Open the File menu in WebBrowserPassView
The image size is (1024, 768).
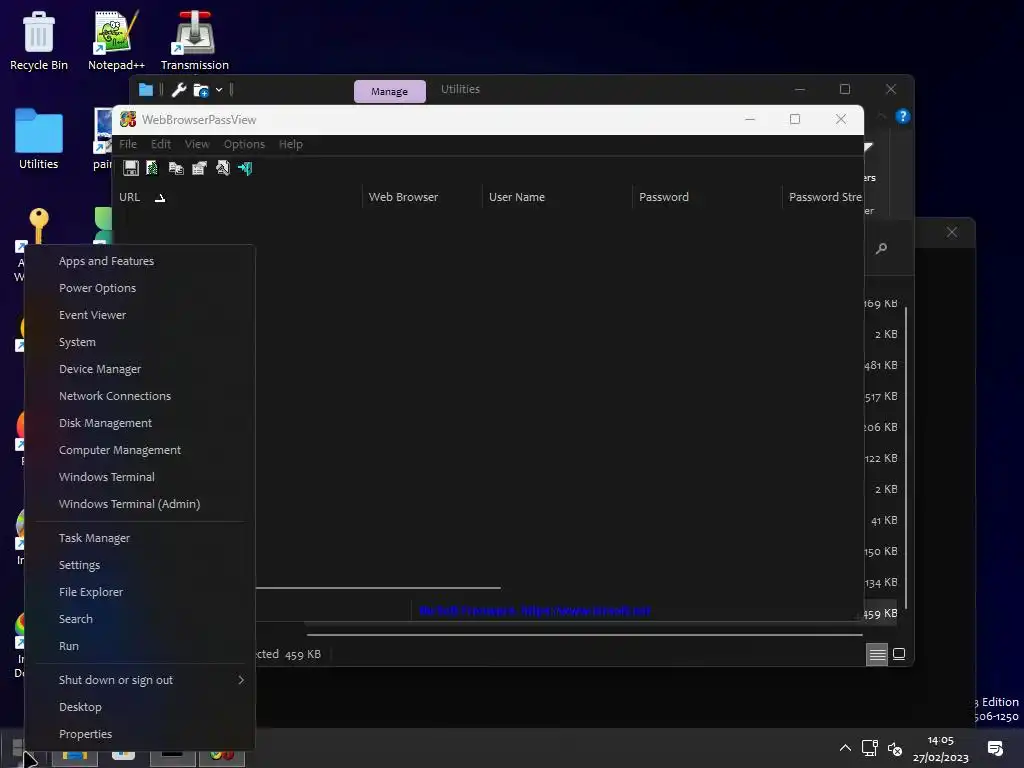pos(128,144)
